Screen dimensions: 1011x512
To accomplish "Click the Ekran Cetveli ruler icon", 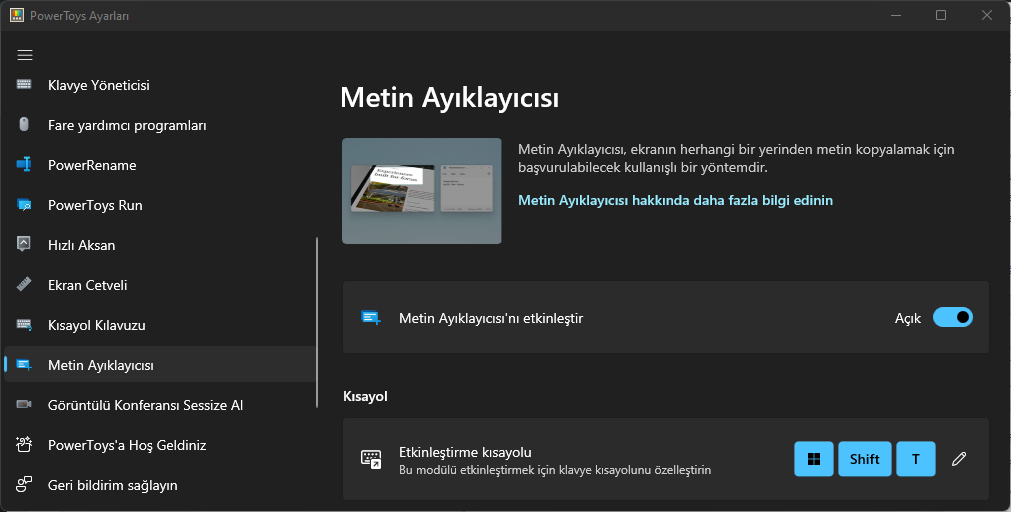I will pos(24,284).
